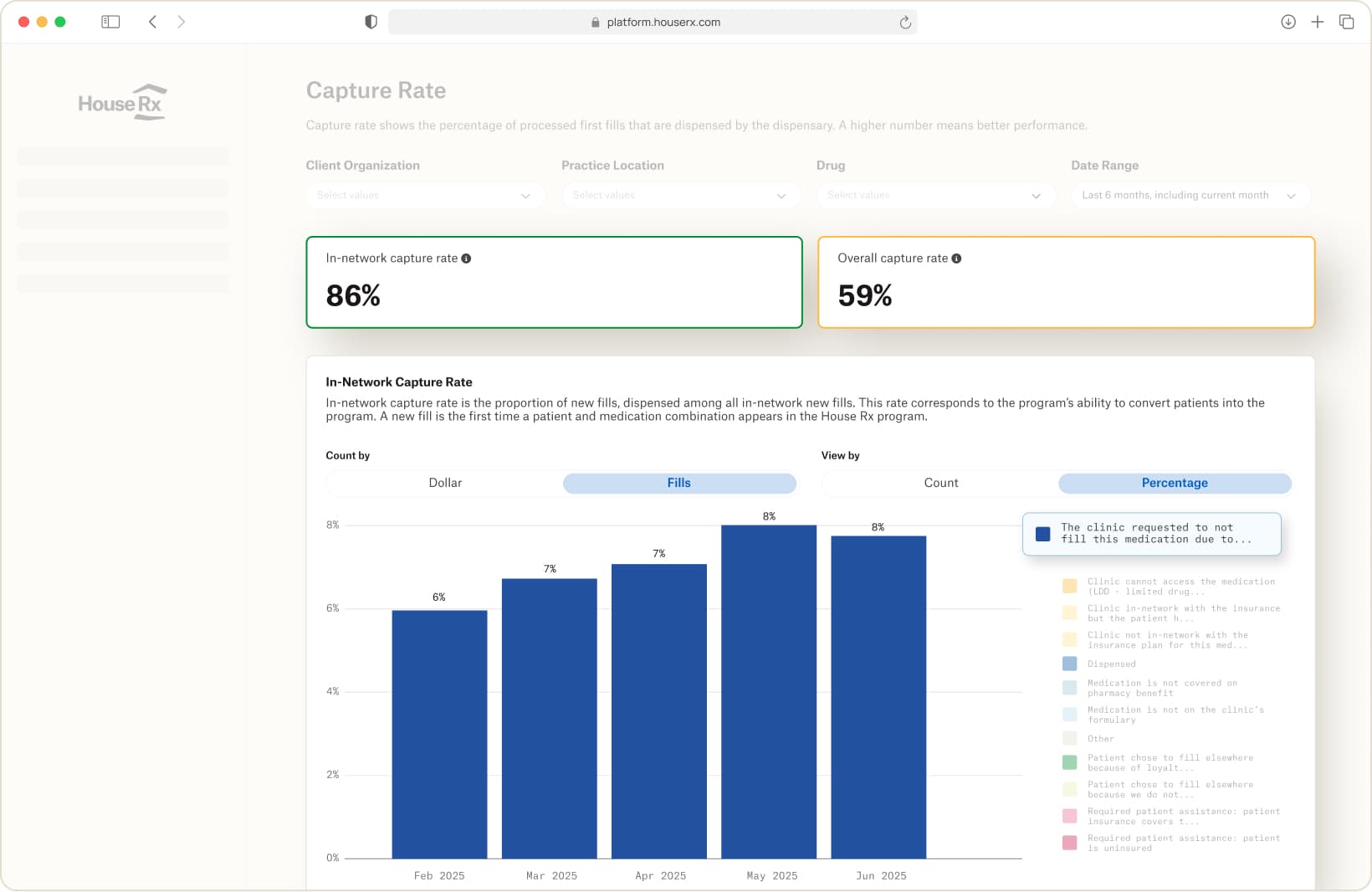The height and width of the screenshot is (892, 1372).
Task: Switch View by to Count
Action: click(940, 483)
